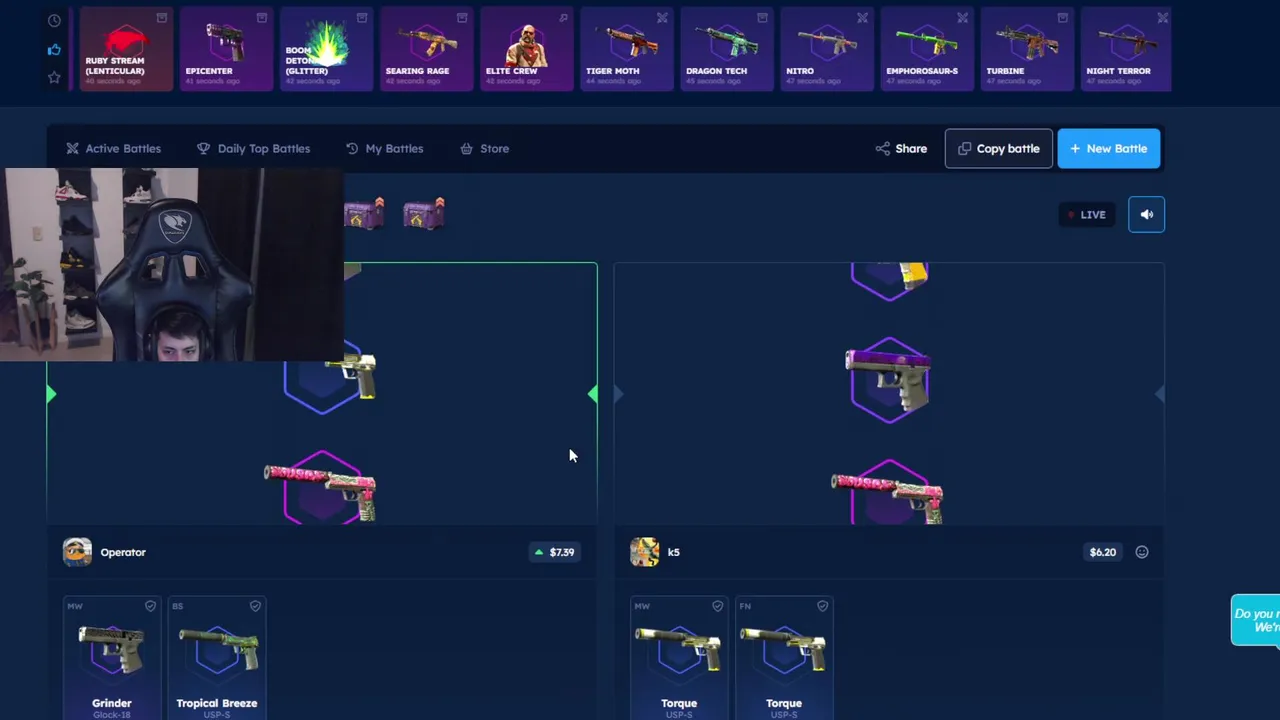Image resolution: width=1280 pixels, height=720 pixels.
Task: Open the Tiger Moth drop card
Action: 627,49
